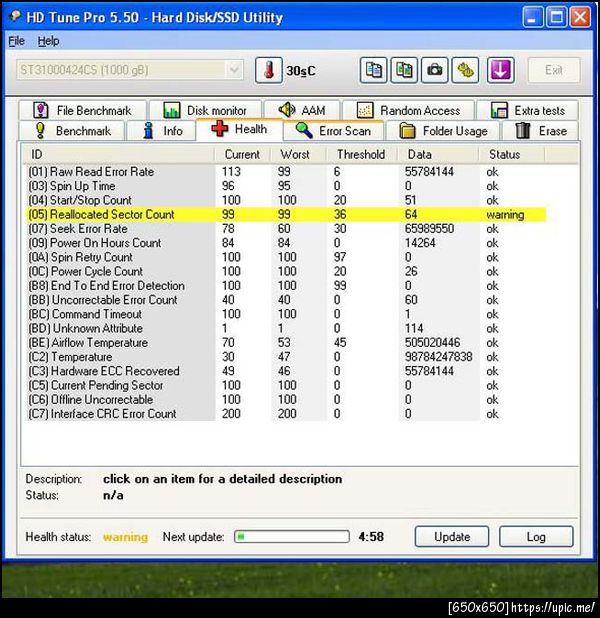Click the data value 505020446

point(432,343)
